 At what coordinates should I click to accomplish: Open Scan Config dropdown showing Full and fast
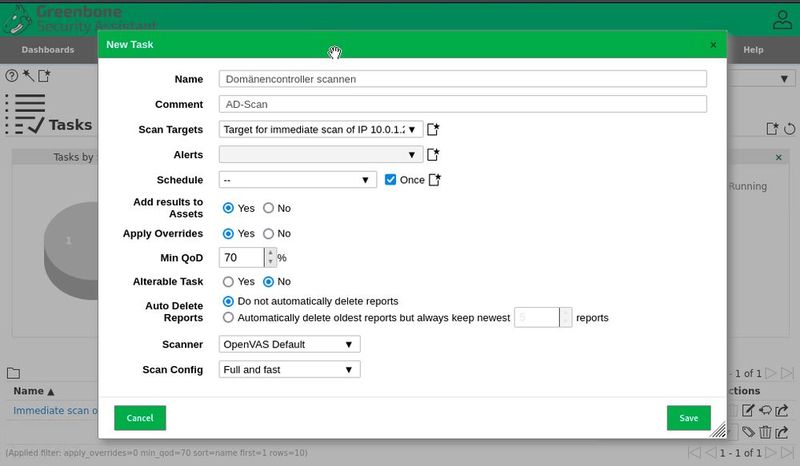(x=289, y=370)
